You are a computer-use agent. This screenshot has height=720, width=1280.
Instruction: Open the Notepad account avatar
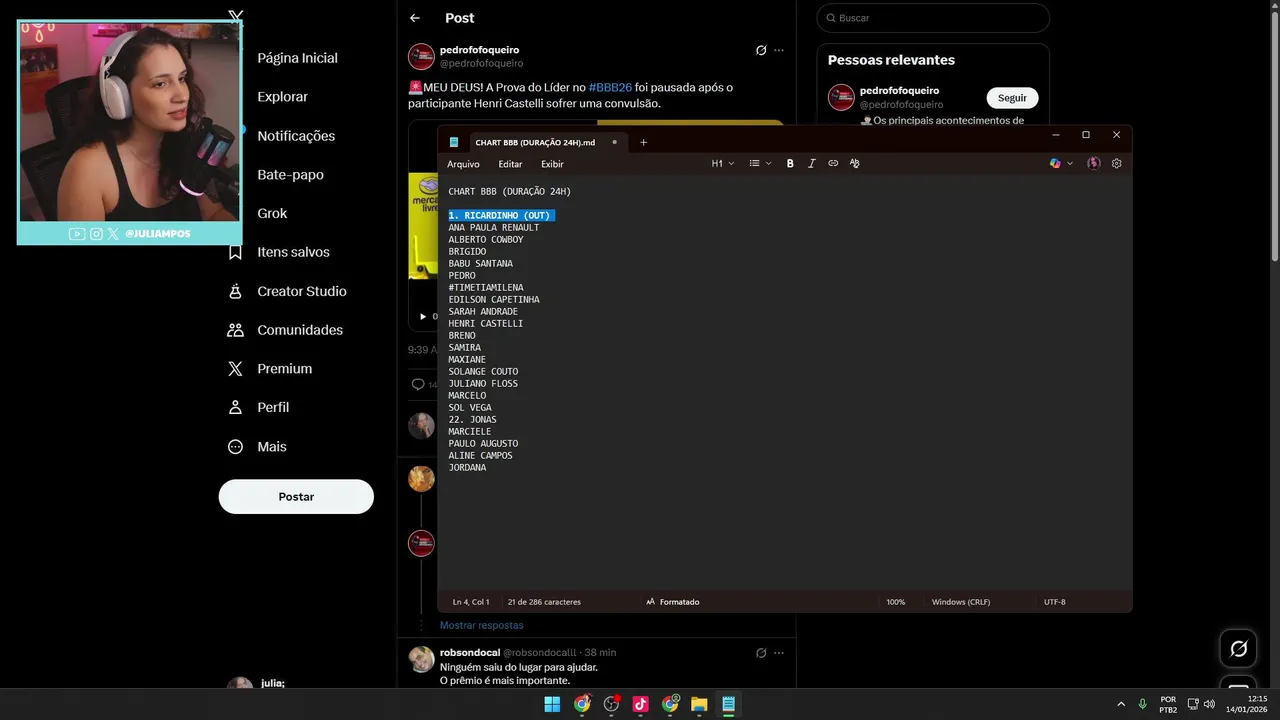tap(1094, 163)
